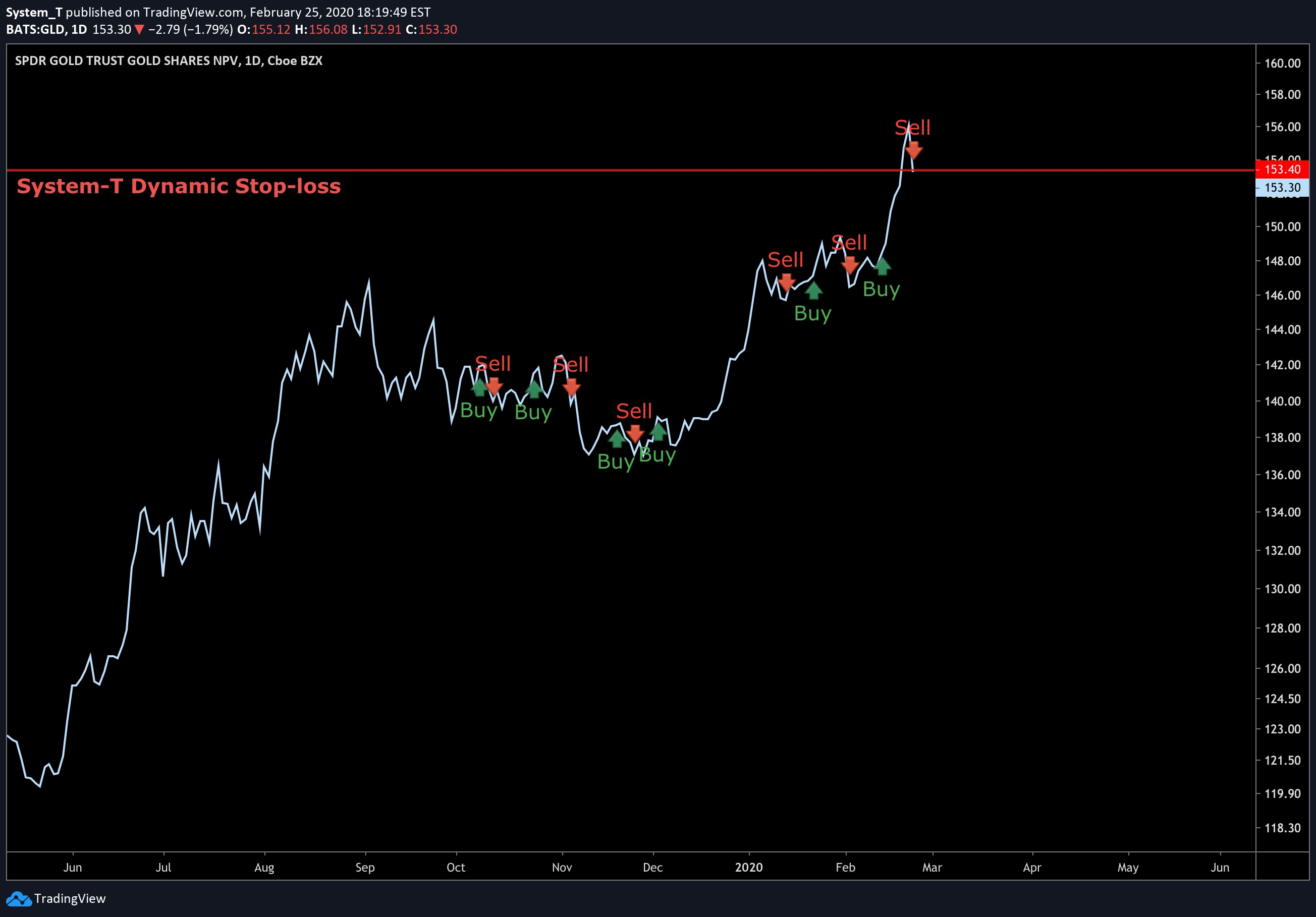This screenshot has height=917, width=1316.
Task: Click the Nov time axis label
Action: point(562,867)
